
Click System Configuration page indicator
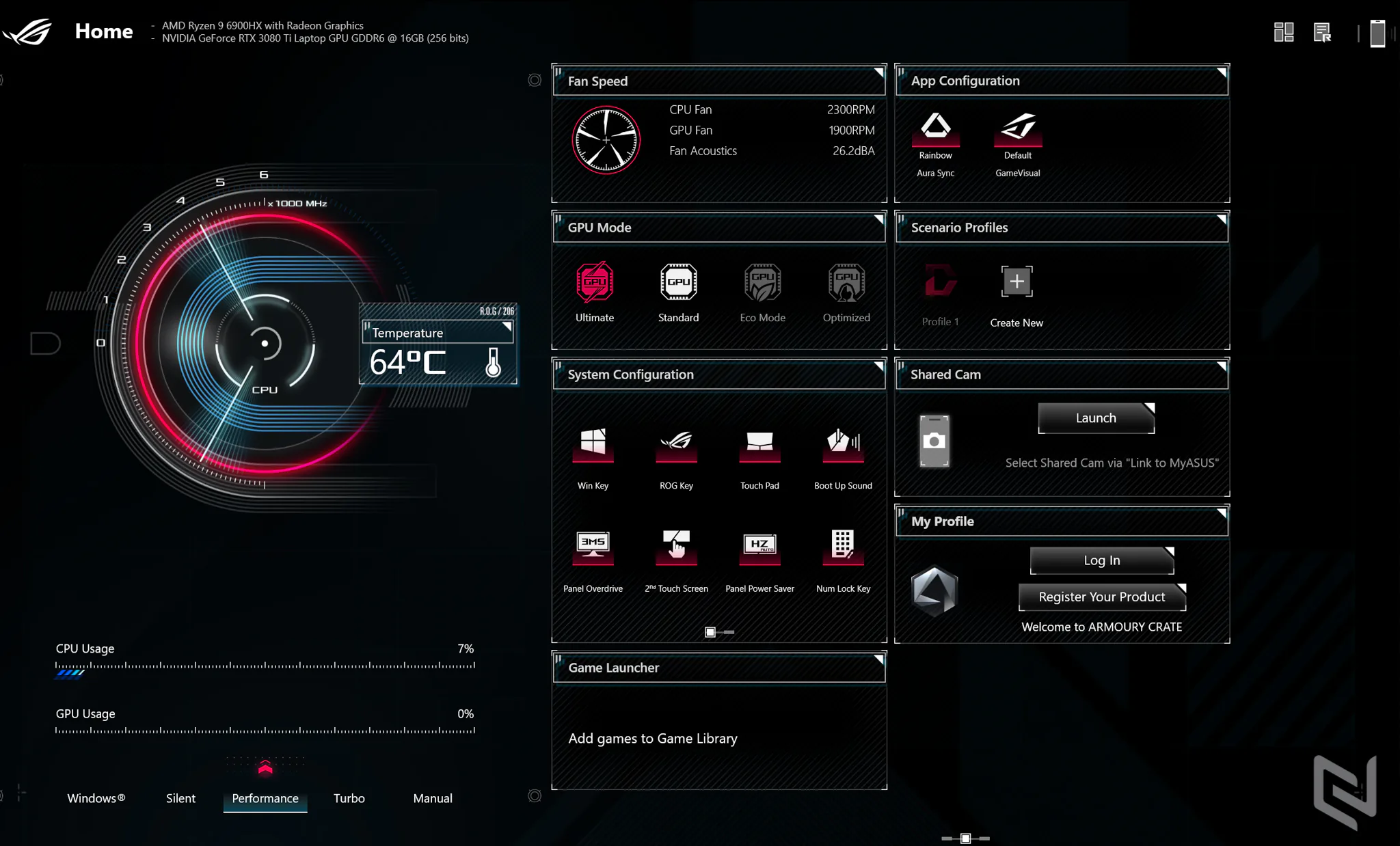[719, 632]
